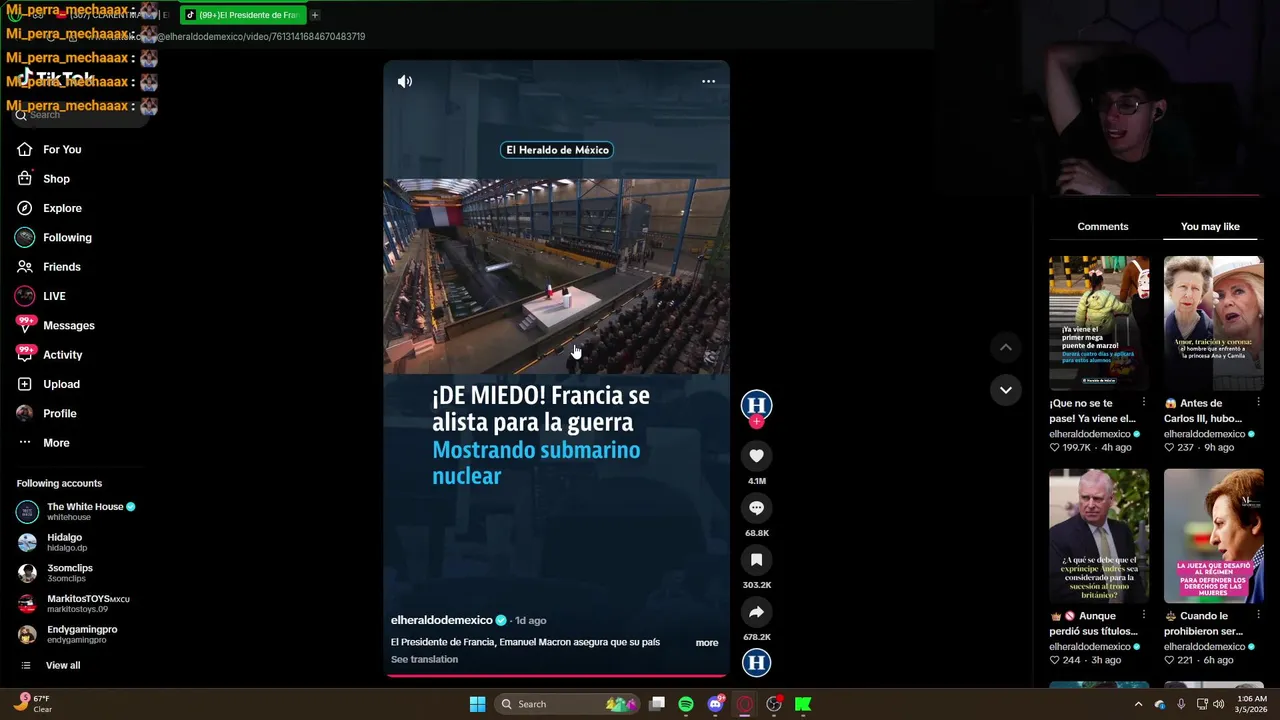The image size is (1280, 720).
Task: Like the video with the heart icon
Action: (757, 456)
